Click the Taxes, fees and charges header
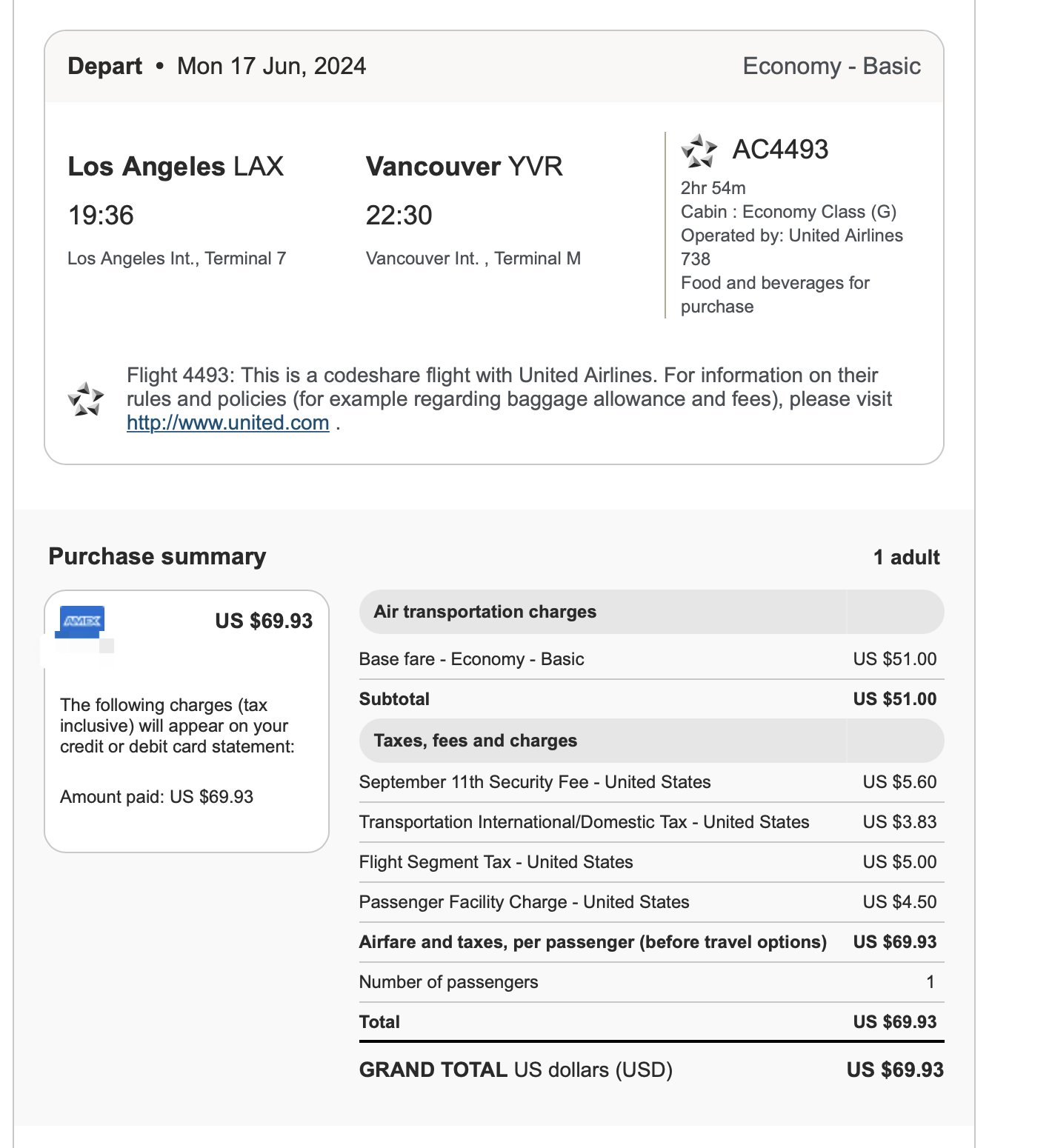The height and width of the screenshot is (1148, 1052). coord(475,741)
